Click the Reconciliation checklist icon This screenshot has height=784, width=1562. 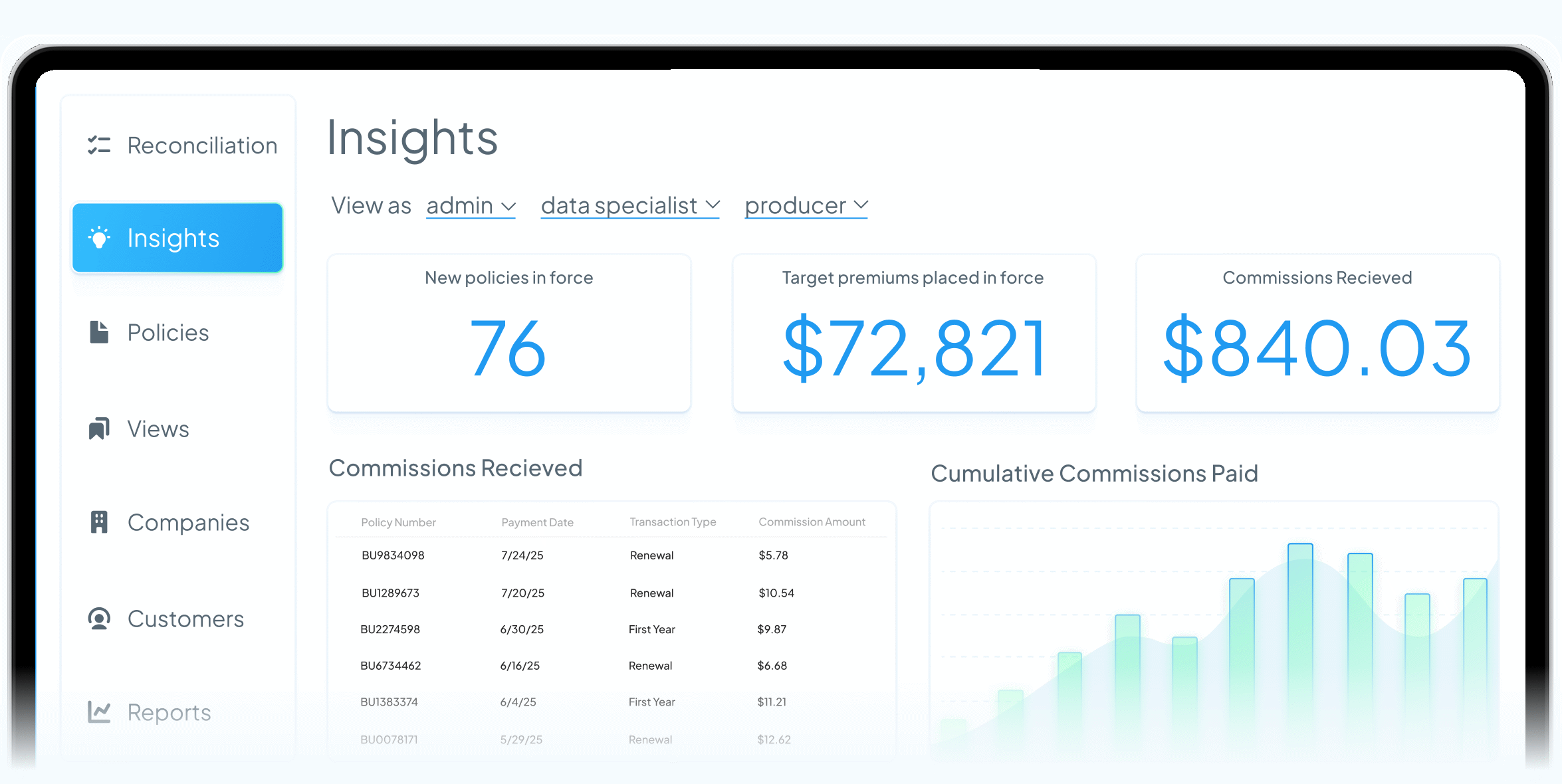click(x=99, y=145)
